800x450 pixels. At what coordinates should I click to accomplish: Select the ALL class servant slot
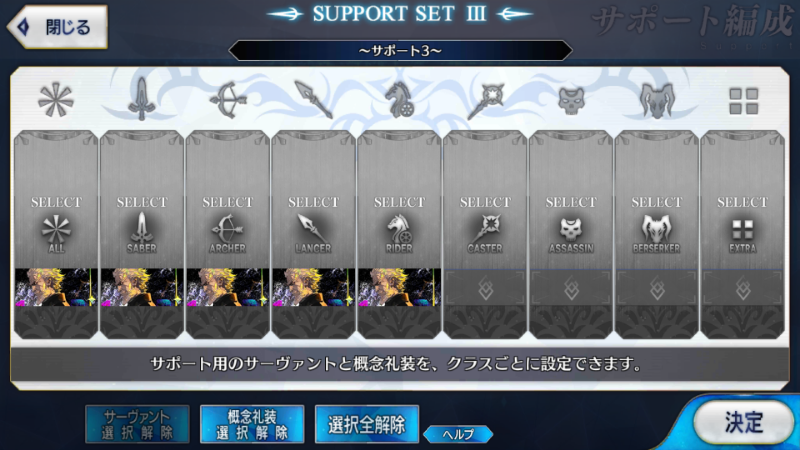(56, 200)
